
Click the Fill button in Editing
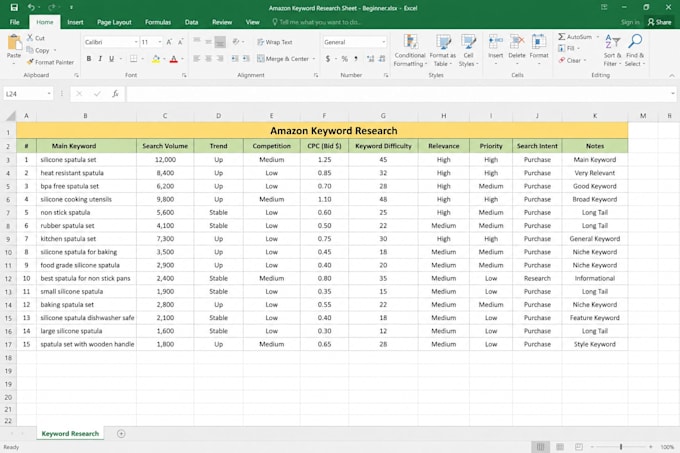coord(567,49)
